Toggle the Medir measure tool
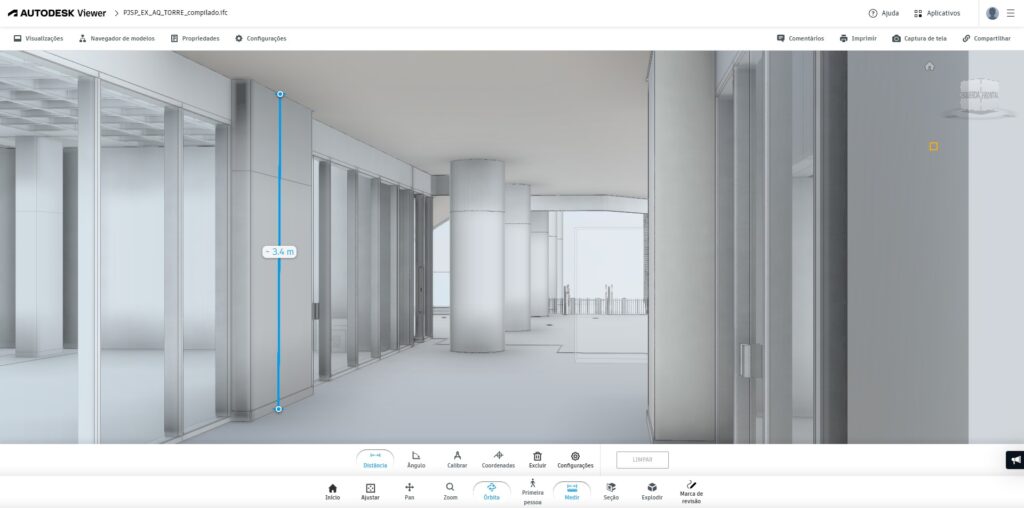Image resolution: width=1024 pixels, height=508 pixels. click(572, 491)
